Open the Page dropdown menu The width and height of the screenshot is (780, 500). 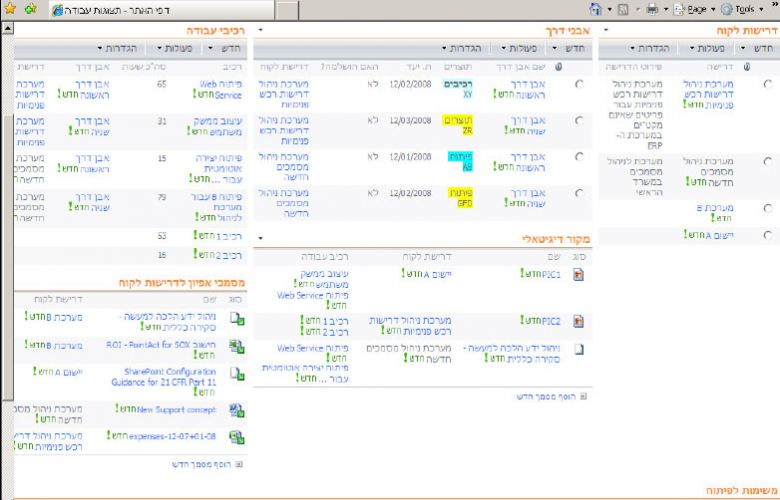coord(696,9)
